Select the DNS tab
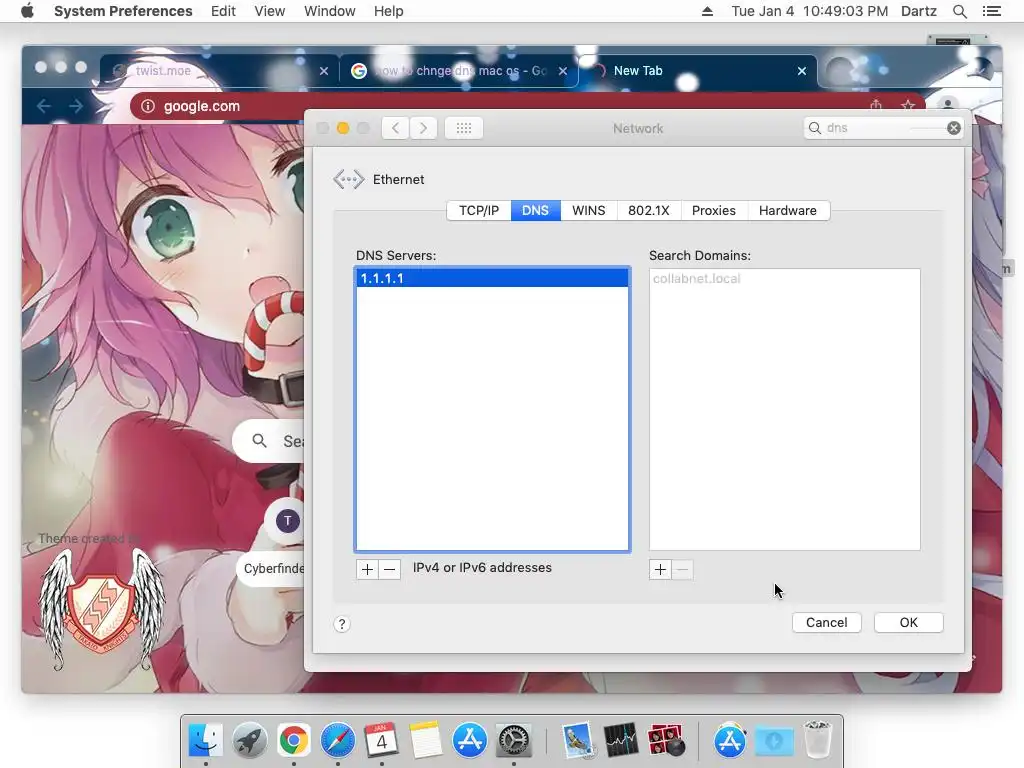This screenshot has width=1024, height=768. click(536, 210)
